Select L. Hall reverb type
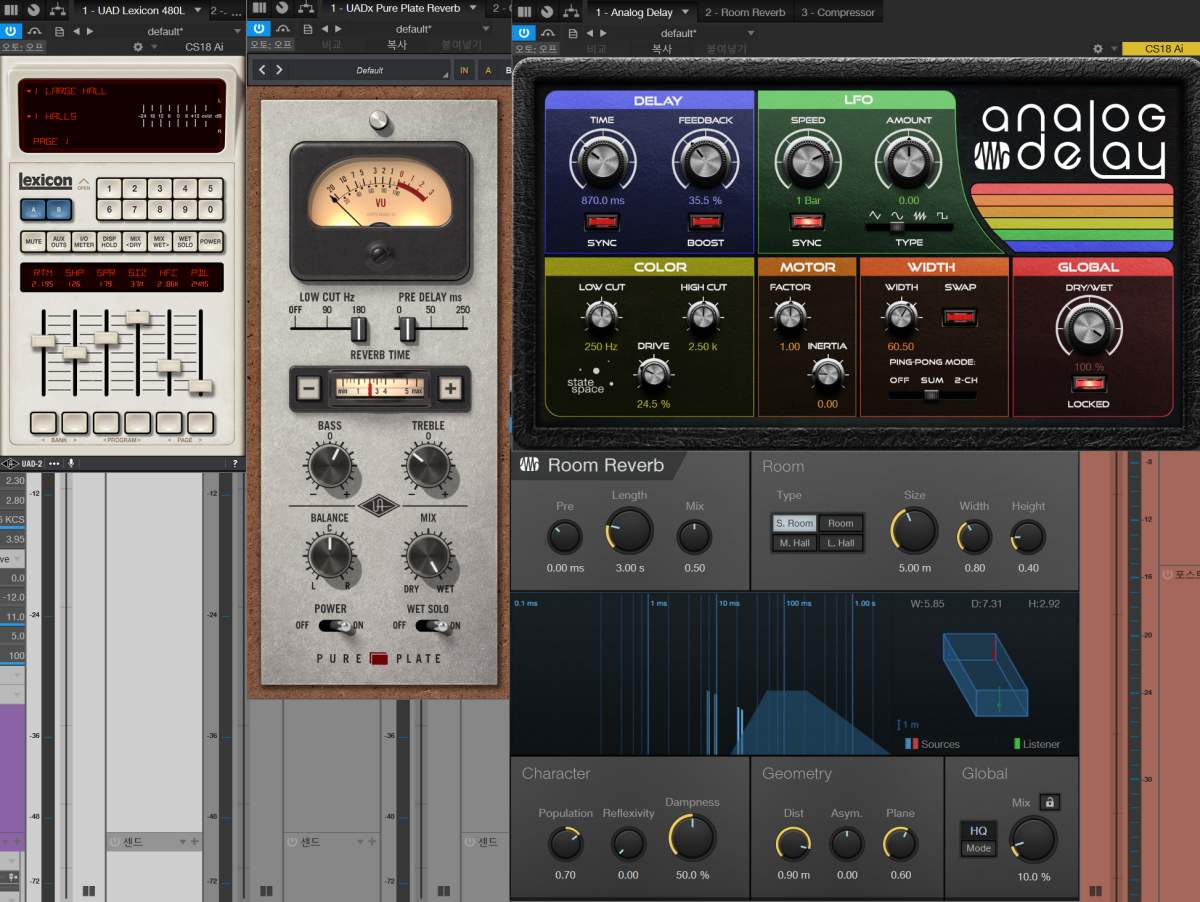Screen dimensions: 1200x902 coord(840,543)
